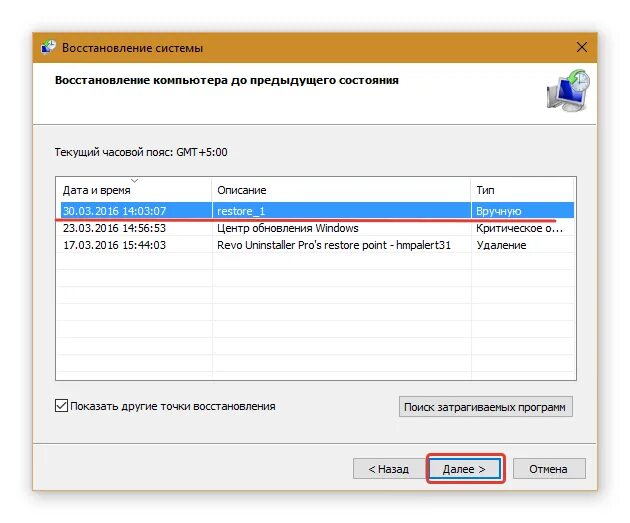Screen dimensions: 630x523
Task: Click the 'Критическое о…' type cell
Action: tap(520, 228)
